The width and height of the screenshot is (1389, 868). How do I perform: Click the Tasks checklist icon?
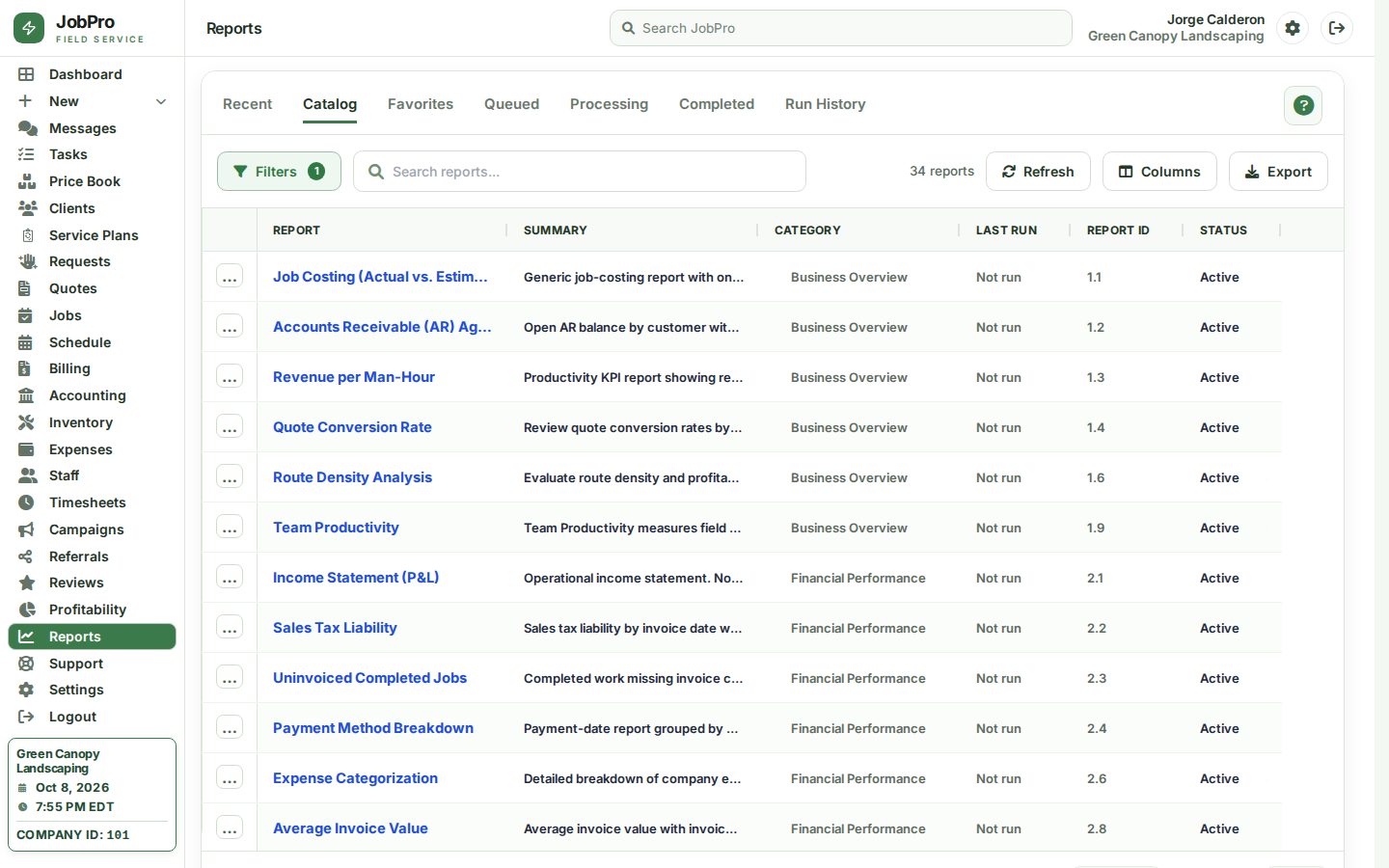(x=26, y=154)
